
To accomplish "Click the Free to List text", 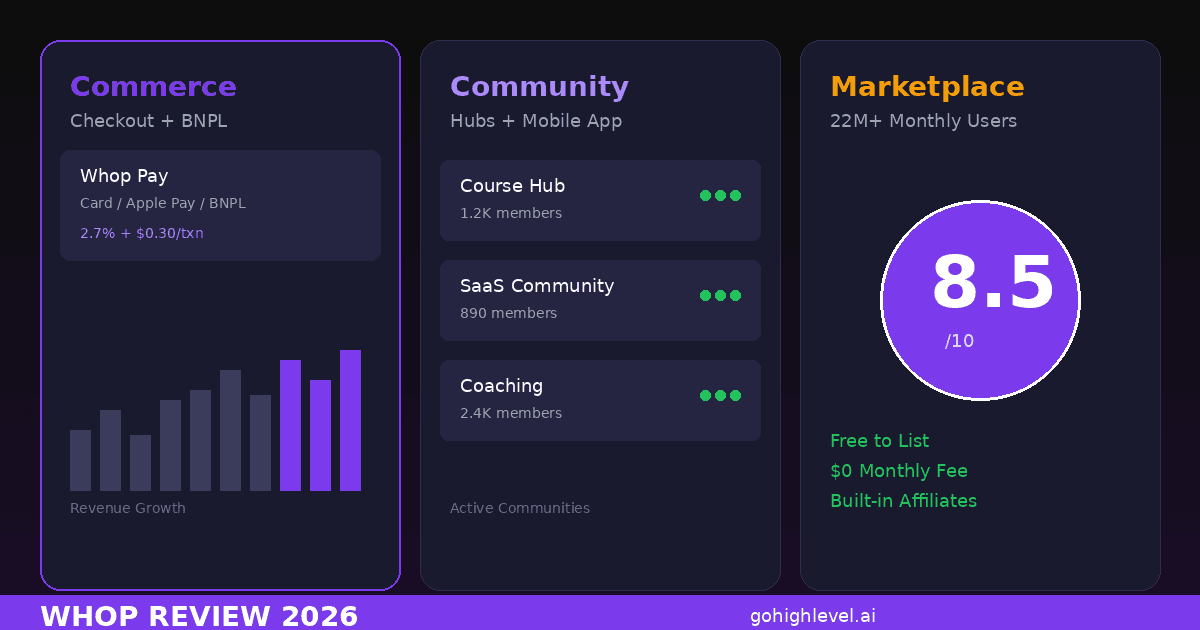I will (879, 441).
